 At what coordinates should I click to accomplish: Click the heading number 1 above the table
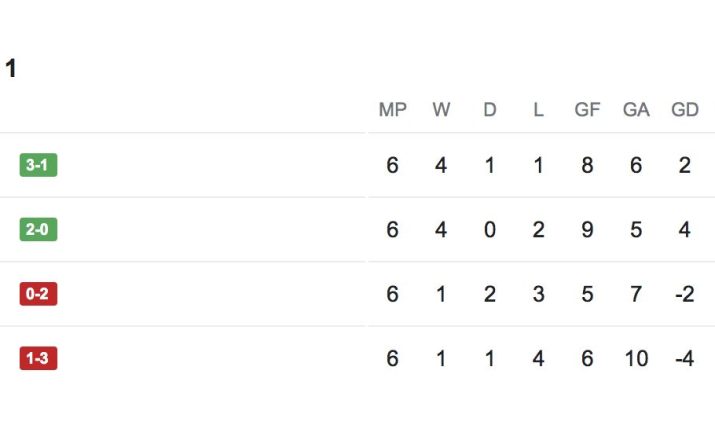pyautogui.click(x=11, y=69)
